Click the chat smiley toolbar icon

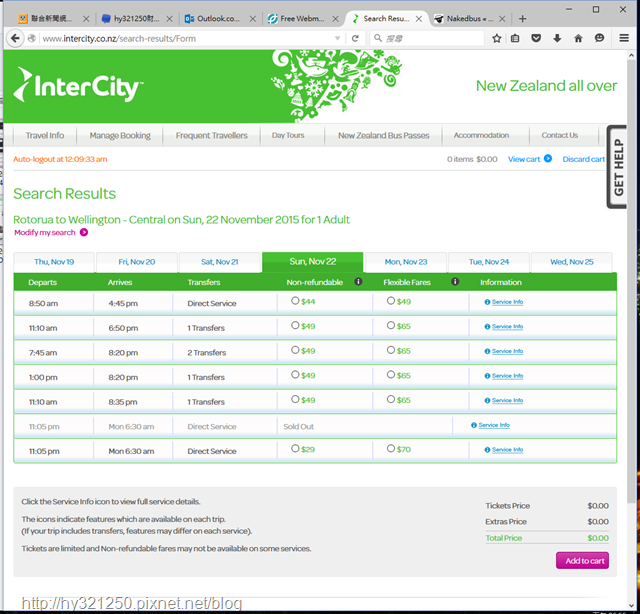coord(599,38)
